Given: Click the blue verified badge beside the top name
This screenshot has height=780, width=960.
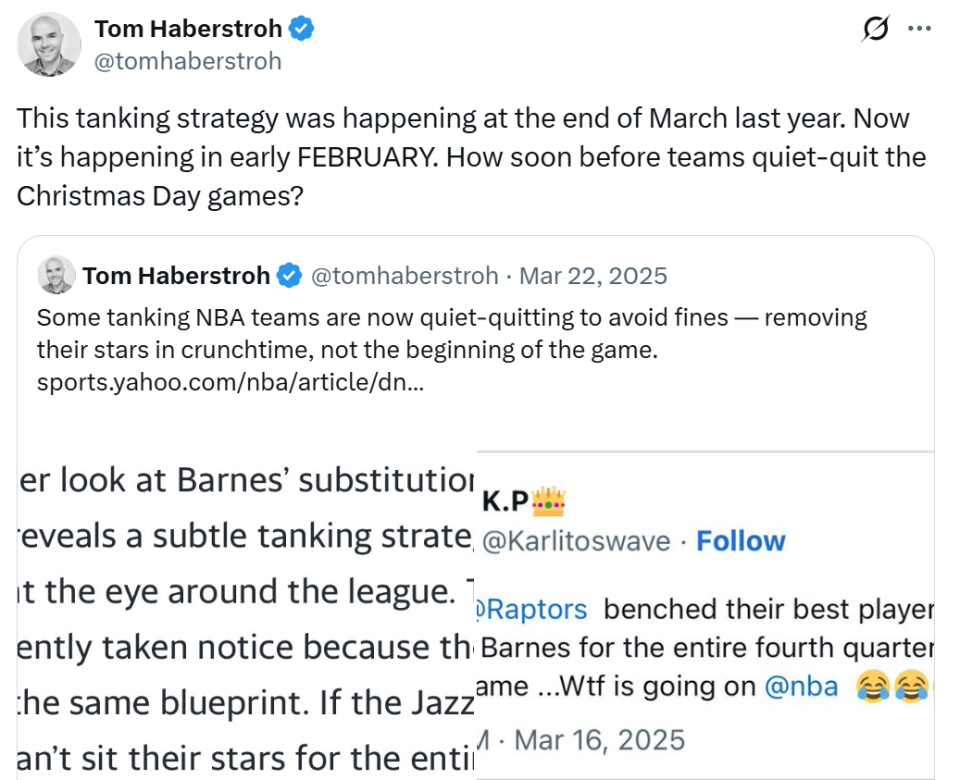Looking at the screenshot, I should [302, 29].
